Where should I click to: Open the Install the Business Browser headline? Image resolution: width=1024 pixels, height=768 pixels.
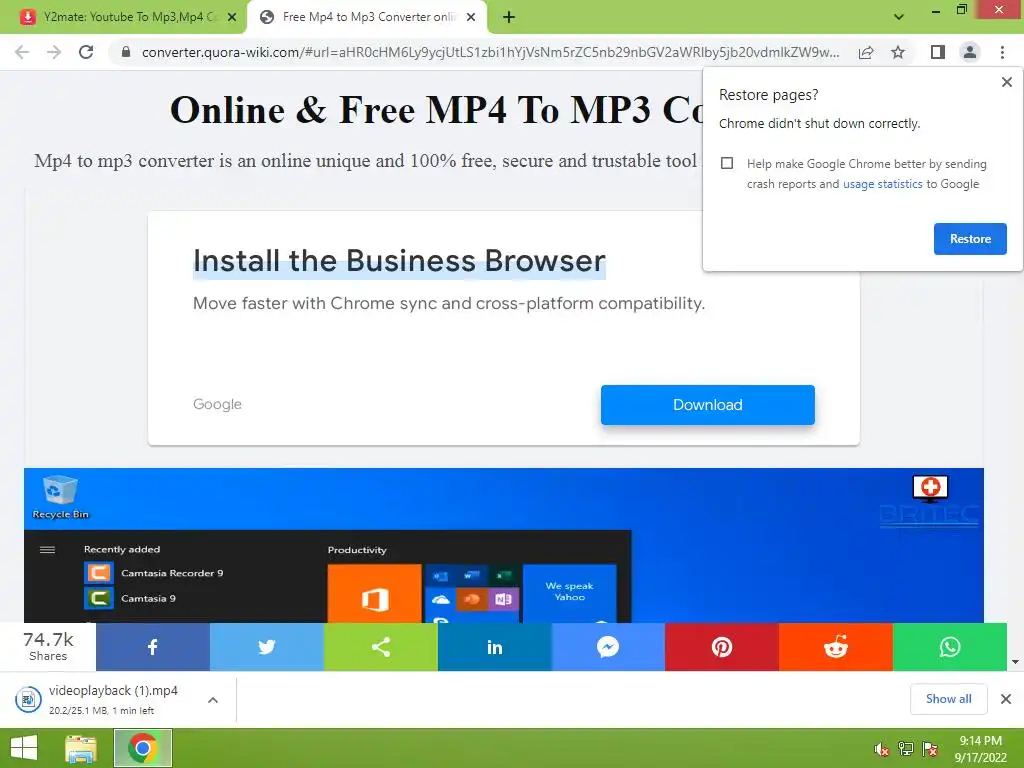pos(399,261)
